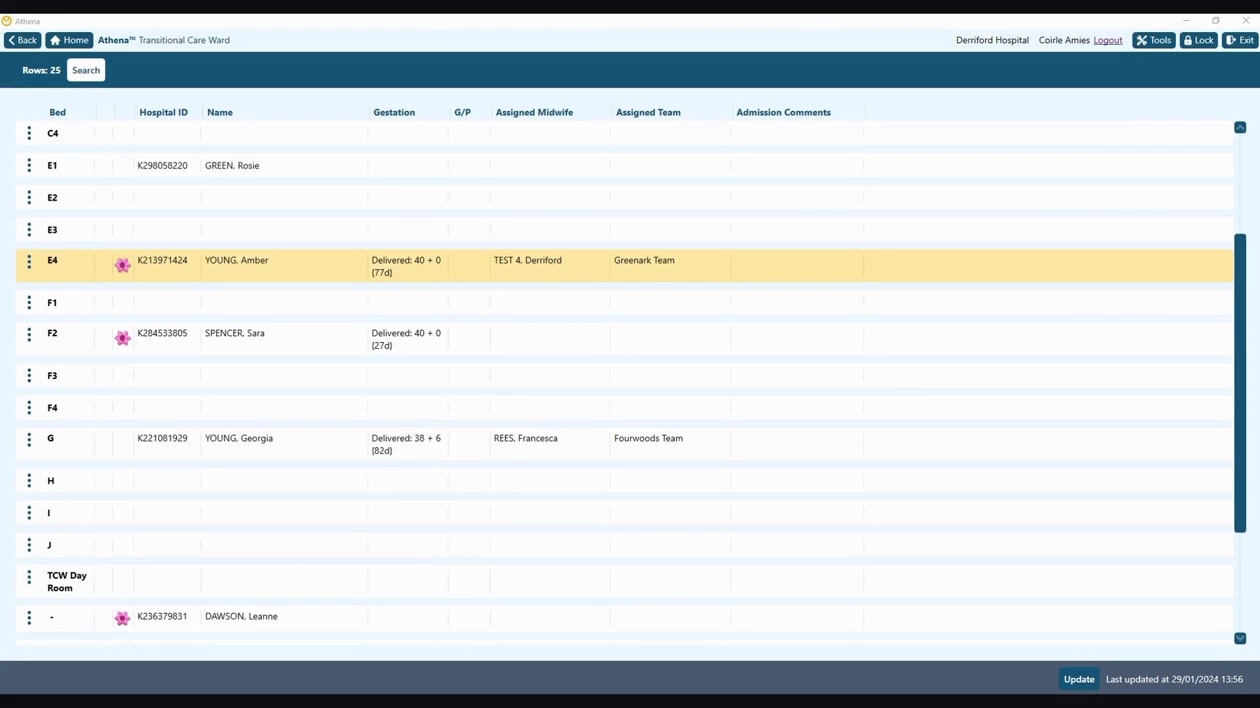Sort by the Bed column header
Viewport: 1260px width, 708px height.
point(58,112)
